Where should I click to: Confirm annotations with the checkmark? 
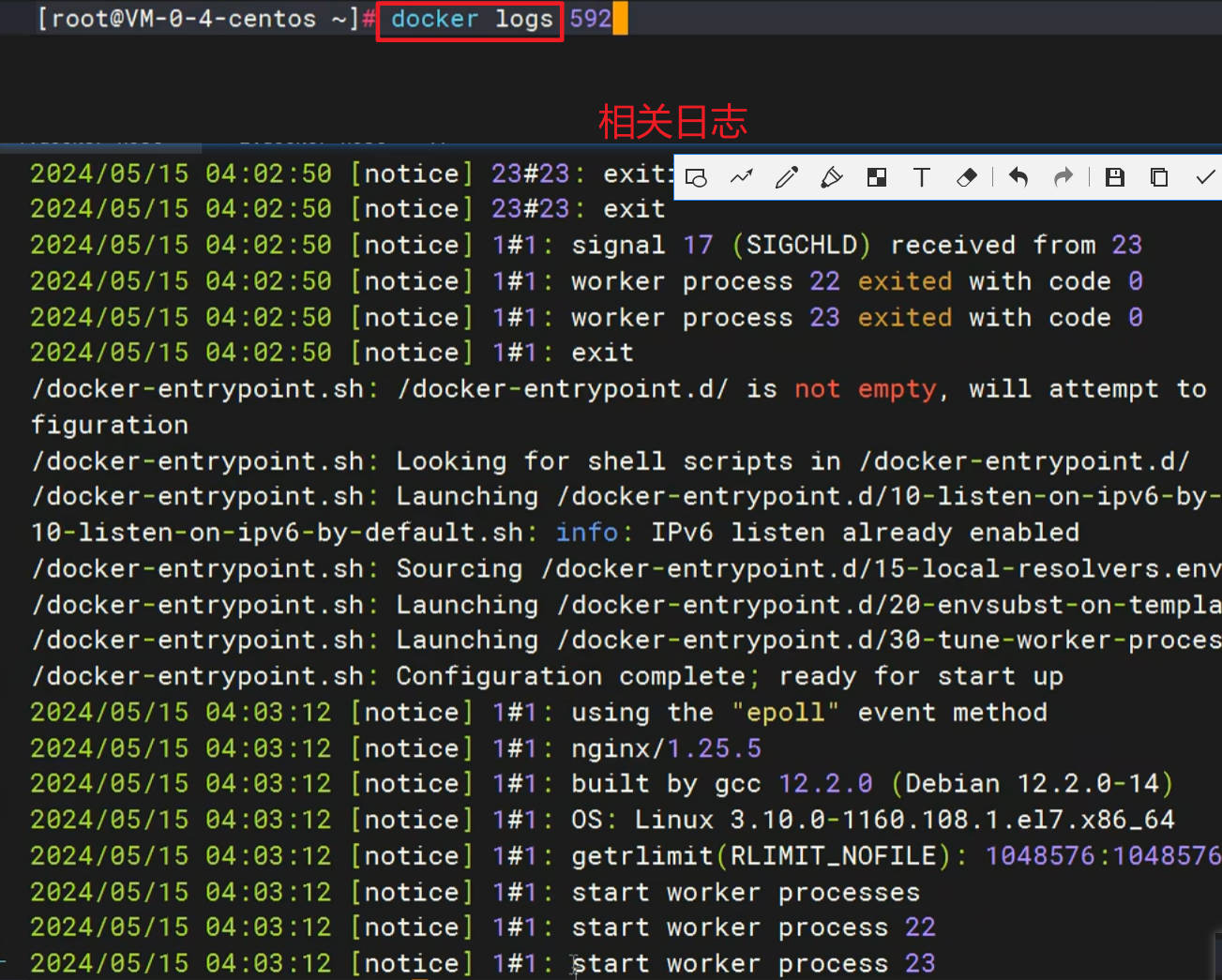pos(1206,177)
